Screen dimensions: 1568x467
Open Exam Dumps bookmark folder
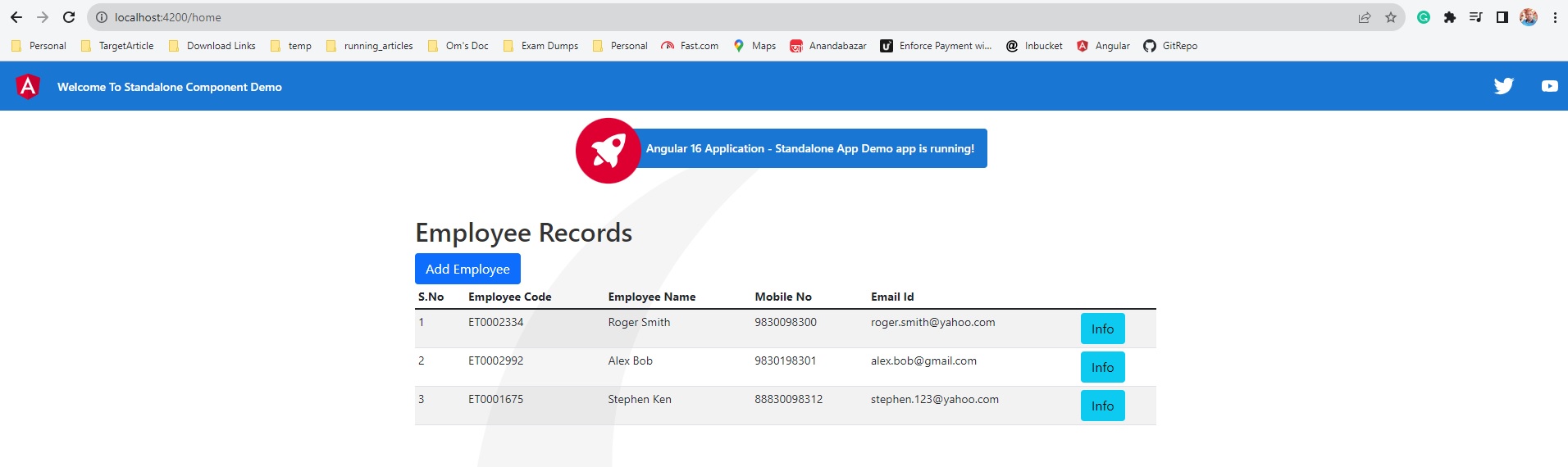[540, 46]
